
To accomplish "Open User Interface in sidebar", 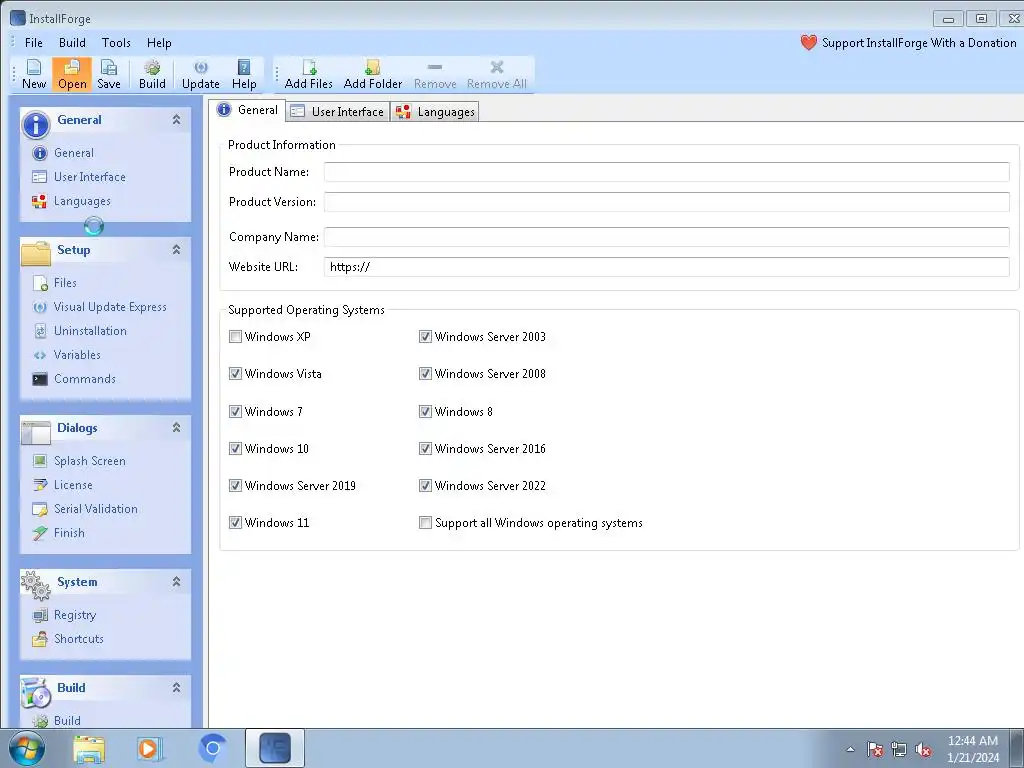I will click(78, 177).
